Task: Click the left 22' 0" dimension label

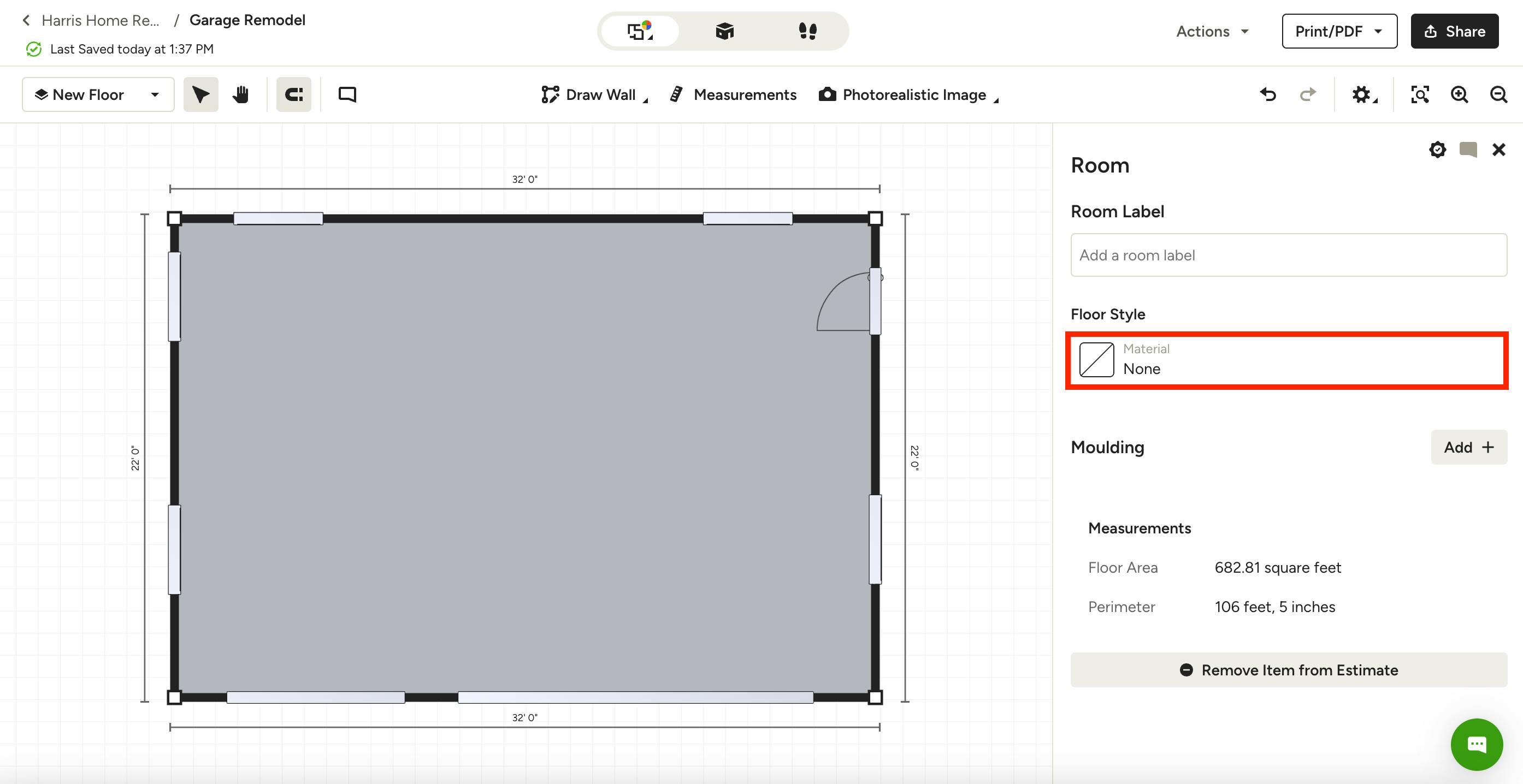Action: [135, 458]
